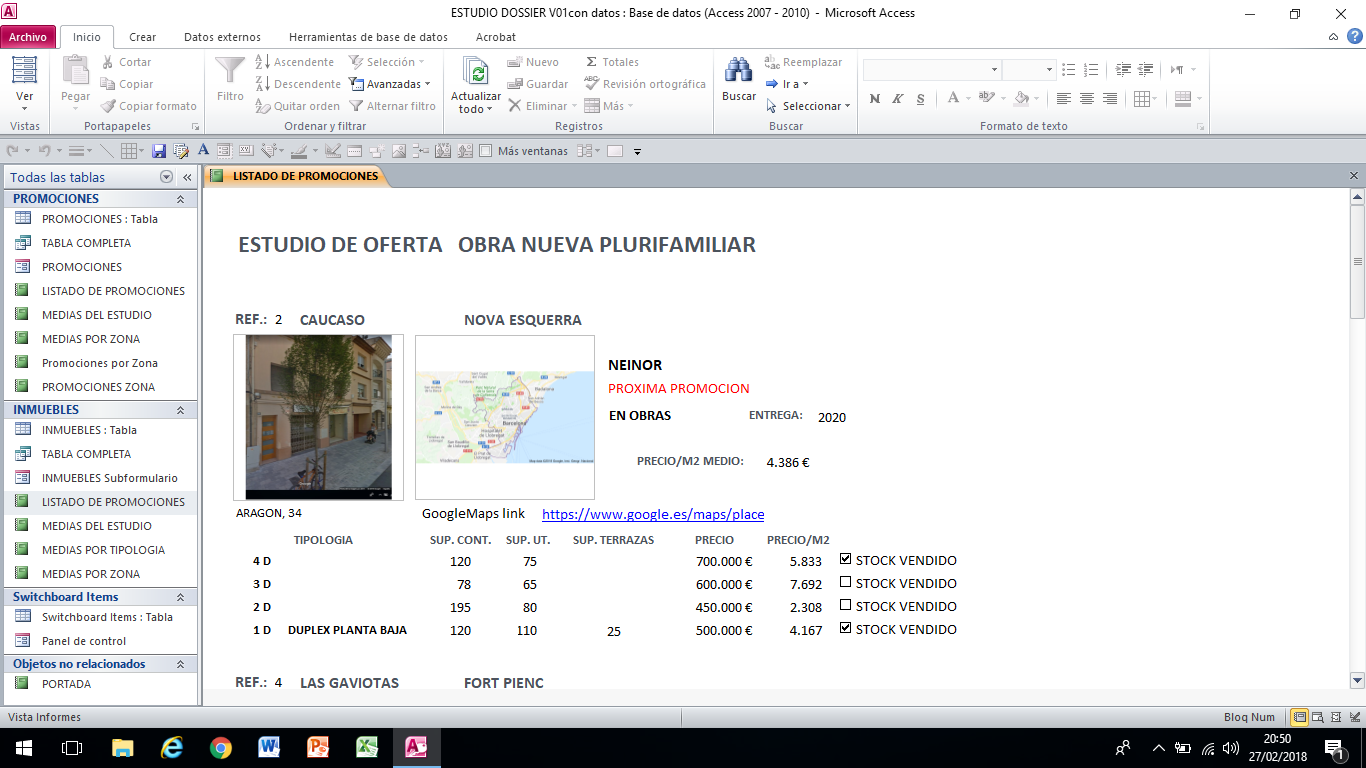Click the Pegar clipboard icon
Viewport: 1366px width, 768px height.
tap(76, 71)
